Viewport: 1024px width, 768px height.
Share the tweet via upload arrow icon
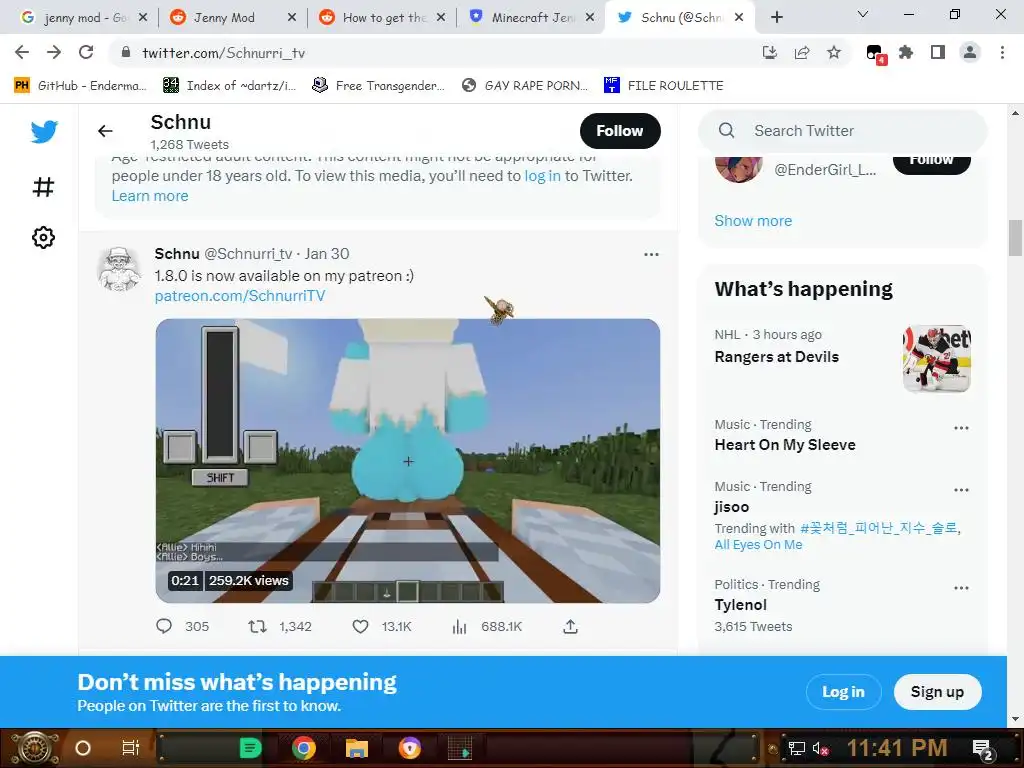(570, 626)
